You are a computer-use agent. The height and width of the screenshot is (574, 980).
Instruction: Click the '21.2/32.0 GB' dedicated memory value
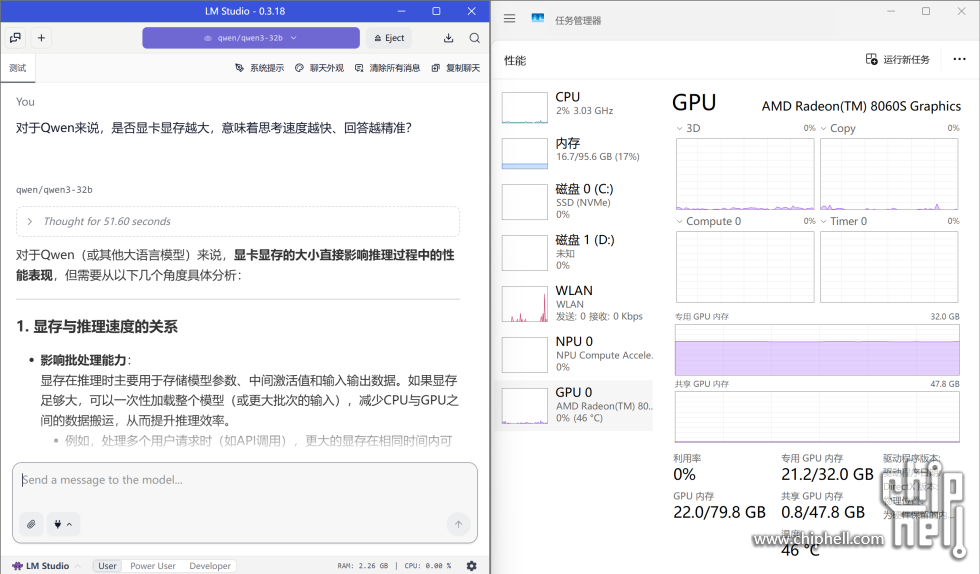pos(827,475)
